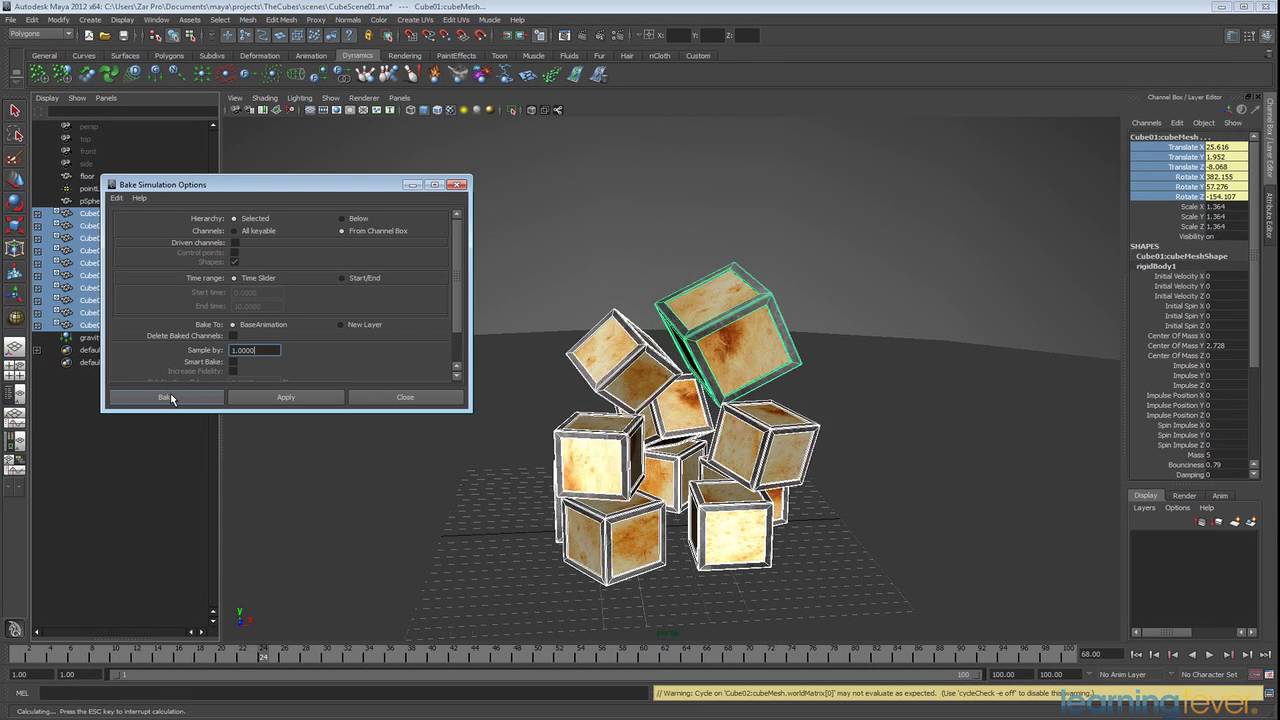Switch to the Animation shelf tab
1280x720 pixels.
(311, 55)
